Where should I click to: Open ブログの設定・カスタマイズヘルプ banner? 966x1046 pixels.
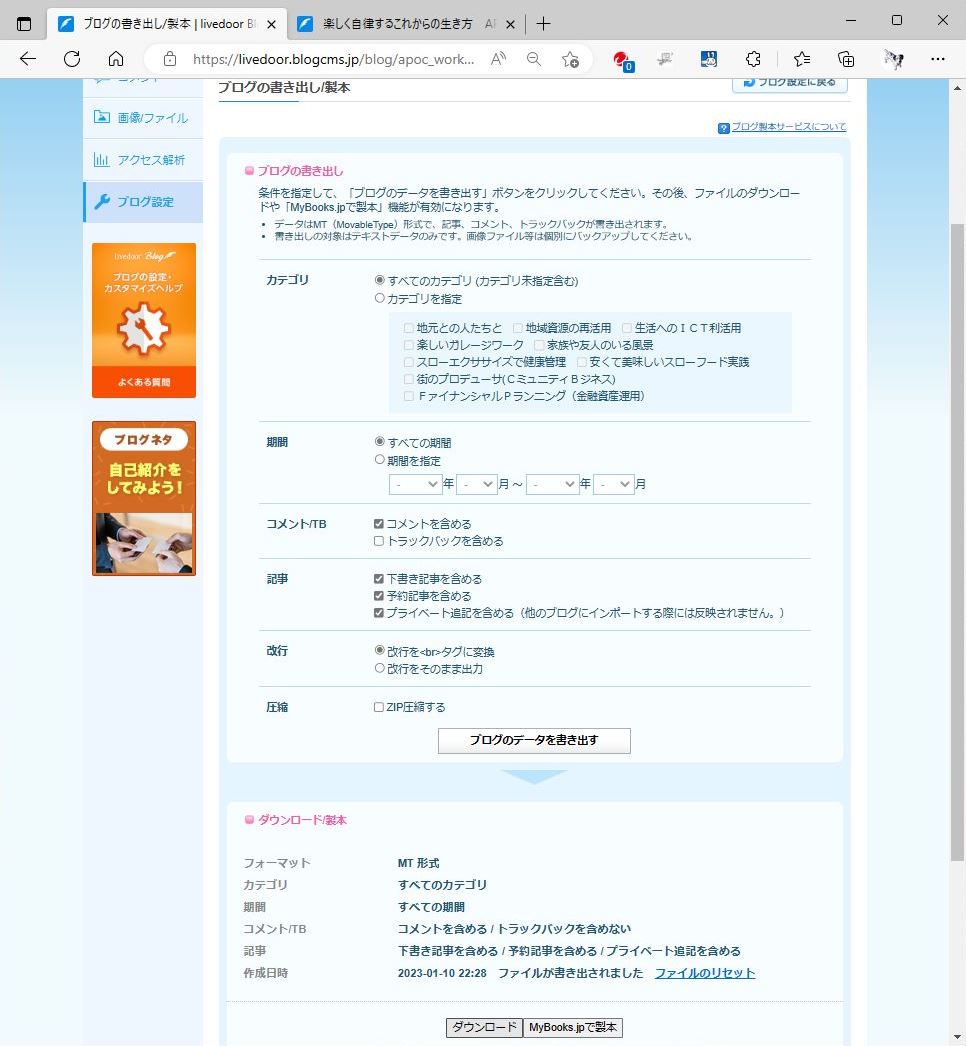point(143,320)
